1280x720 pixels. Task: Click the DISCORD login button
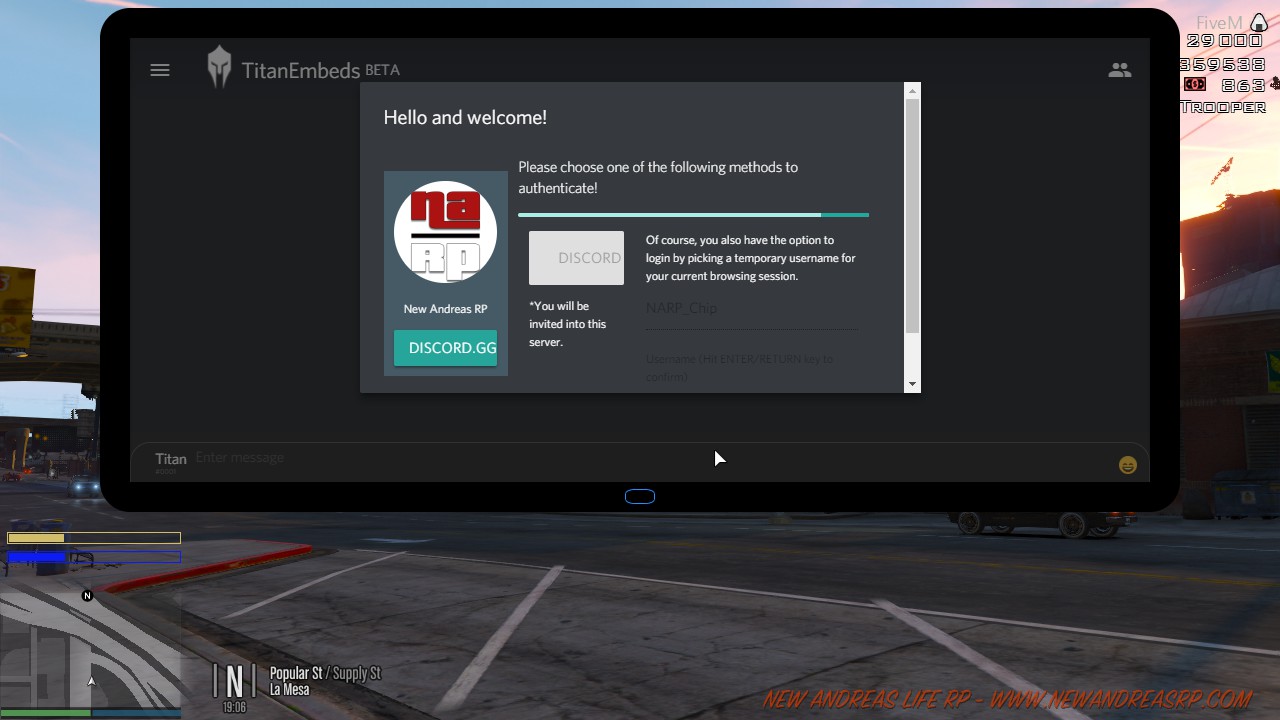coord(576,258)
